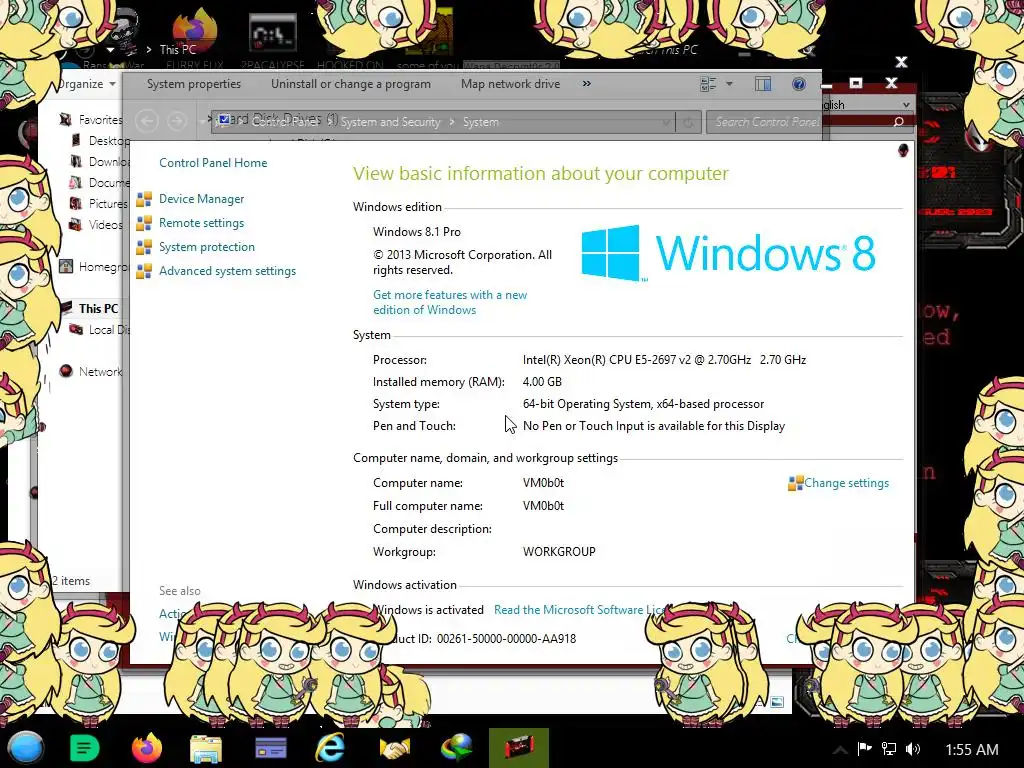
Task: Click the Homegroup icon in navigation pane
Action: (x=66, y=266)
